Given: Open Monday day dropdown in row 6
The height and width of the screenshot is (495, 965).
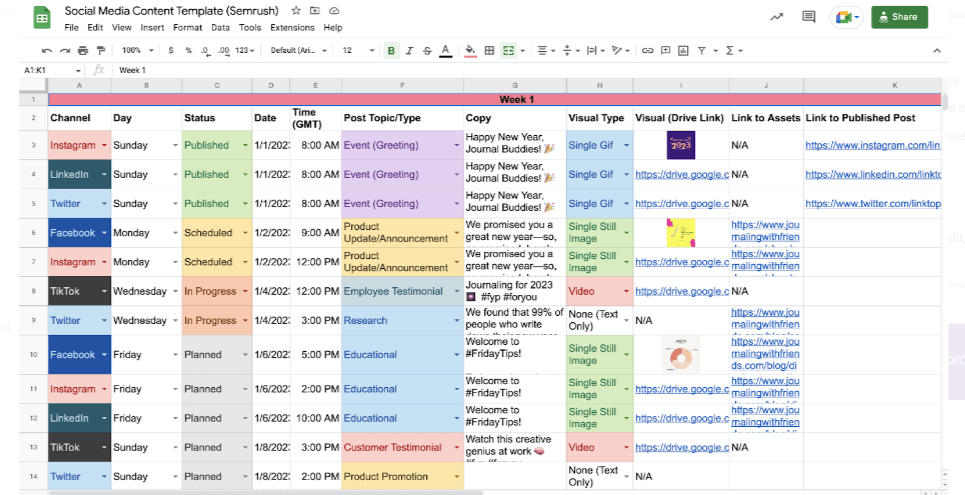Looking at the screenshot, I should 175,233.
